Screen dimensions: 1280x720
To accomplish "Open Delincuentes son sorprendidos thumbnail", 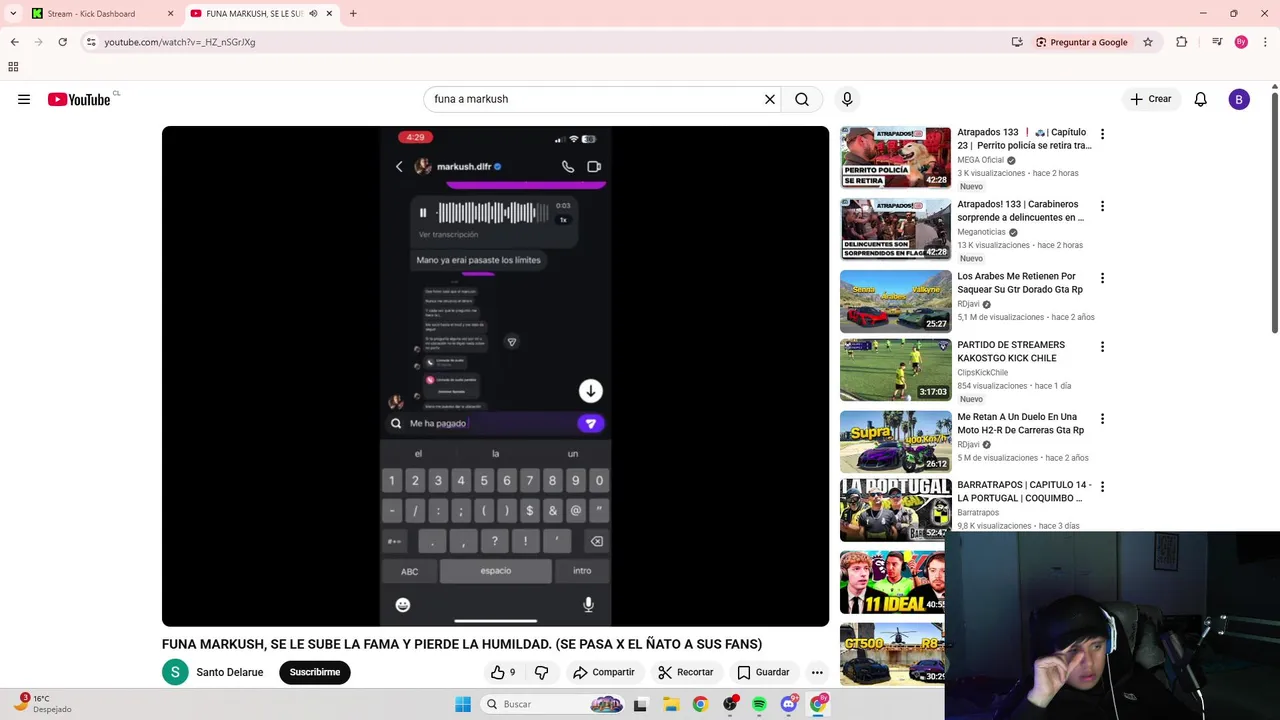I will click(896, 229).
